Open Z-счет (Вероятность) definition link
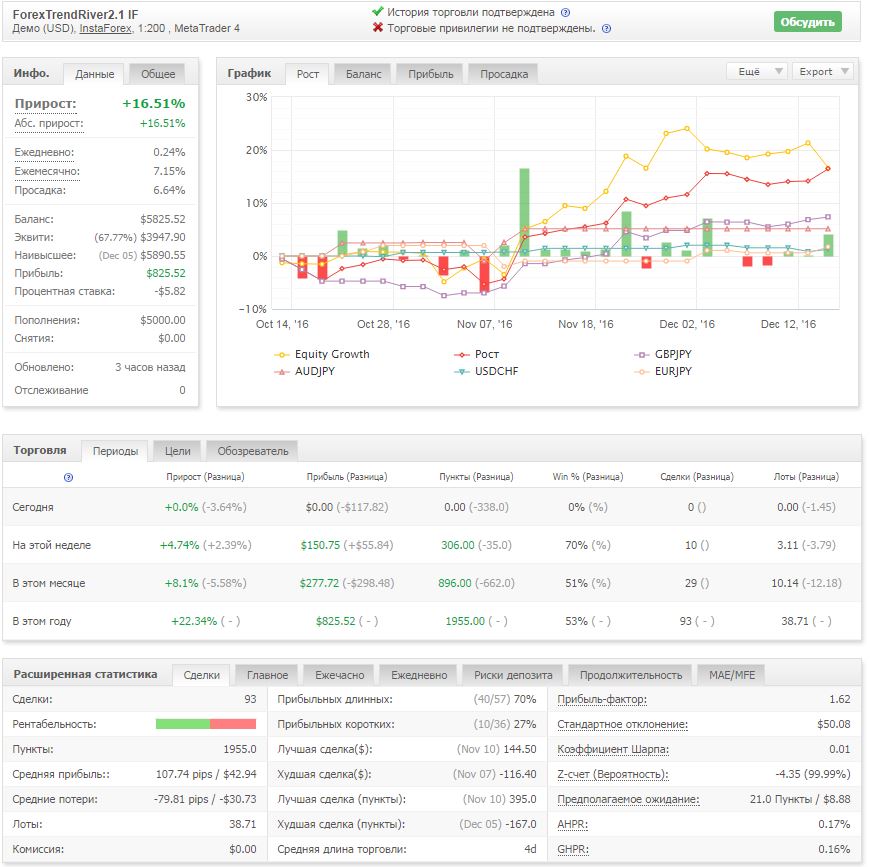Screen dimensions: 870x867 click(613, 774)
